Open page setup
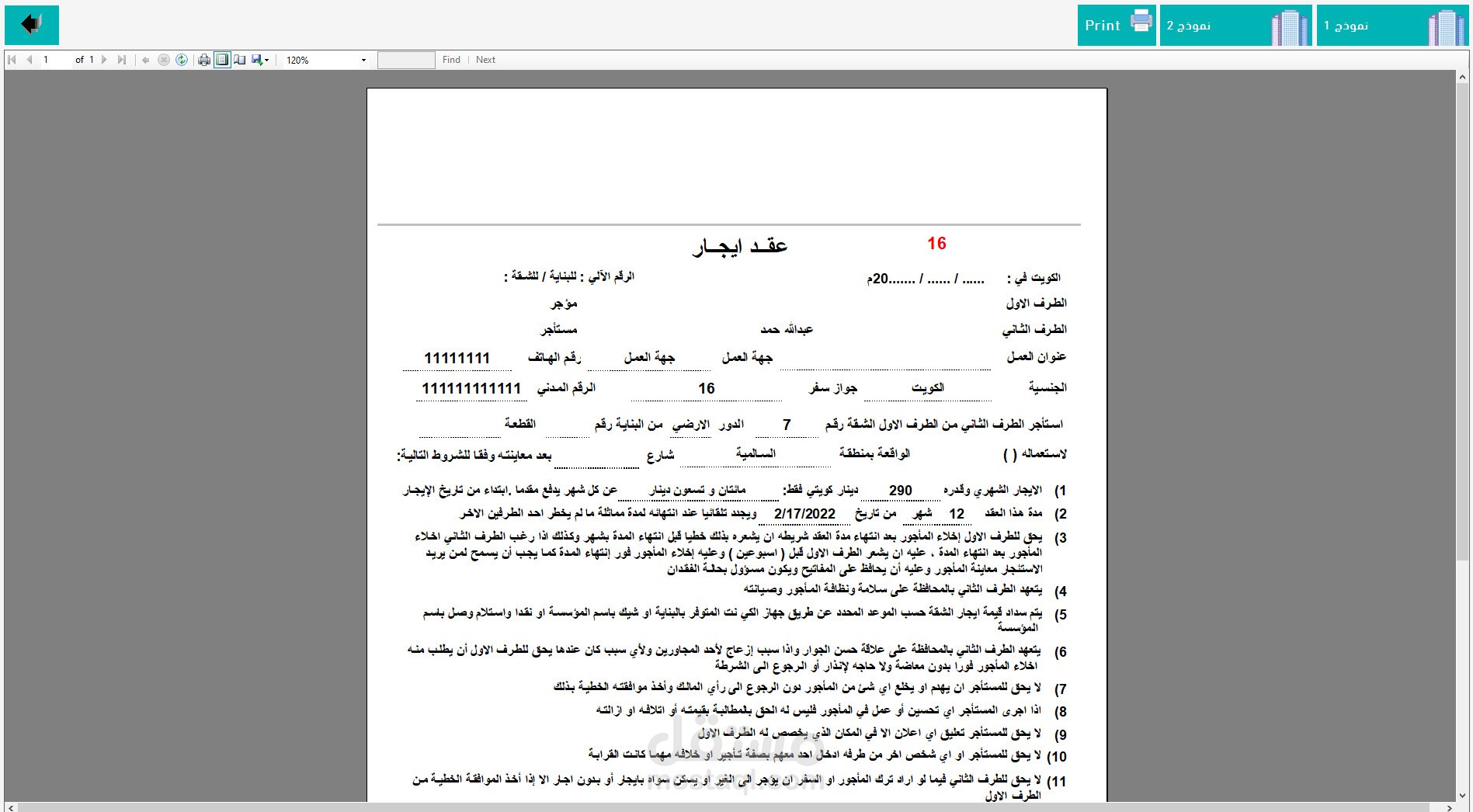This screenshot has width=1473, height=812. coord(240,60)
